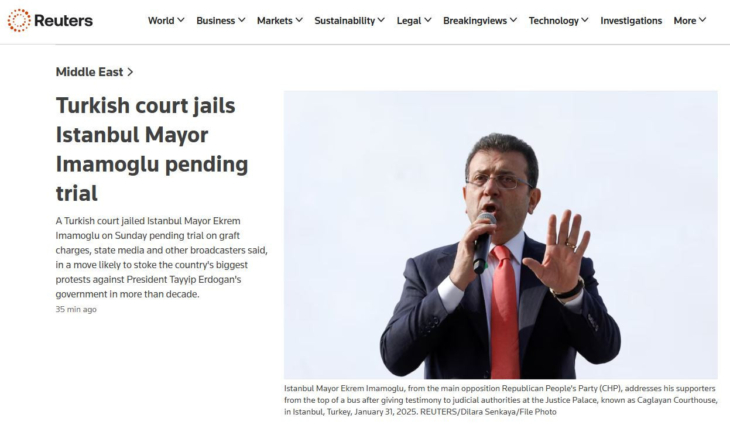
Task: Expand the Legal dropdown chevron
Action: click(x=428, y=20)
